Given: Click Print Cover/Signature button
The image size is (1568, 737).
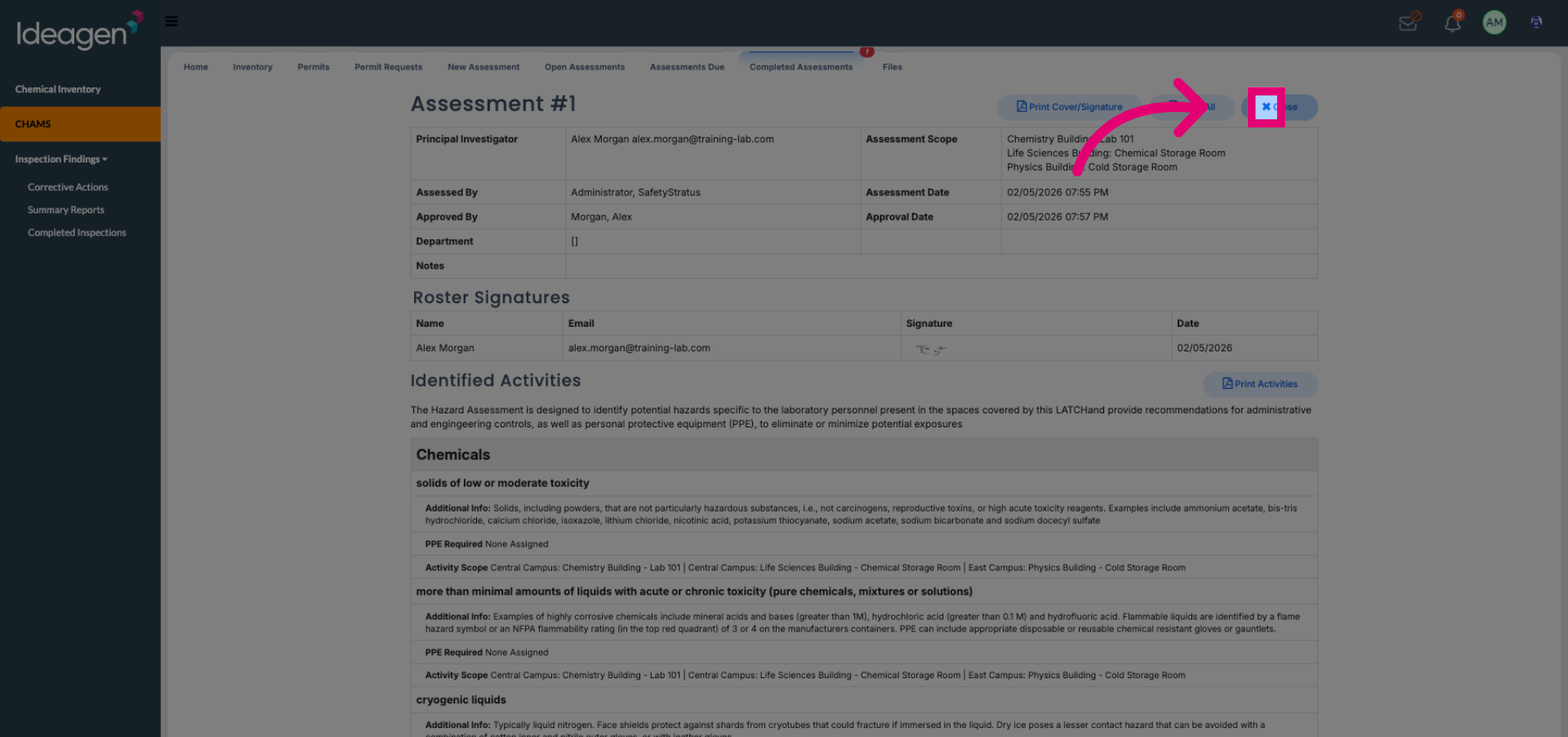Looking at the screenshot, I should pos(1069,107).
